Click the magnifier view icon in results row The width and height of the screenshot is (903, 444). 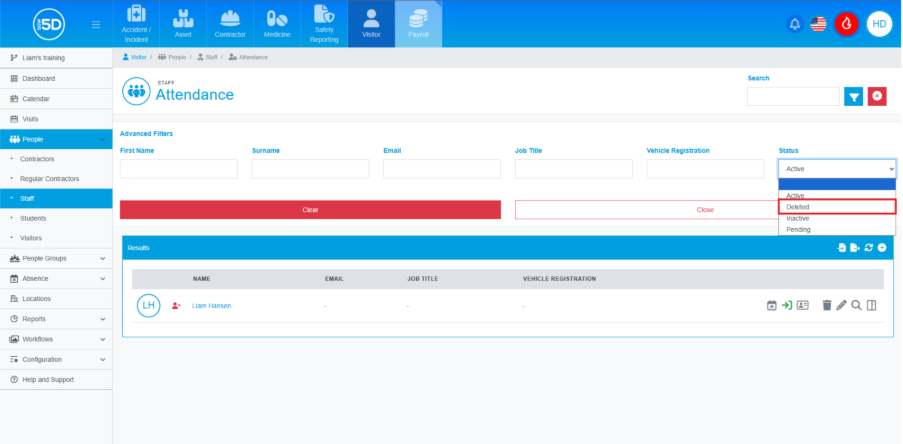pyautogui.click(x=856, y=305)
